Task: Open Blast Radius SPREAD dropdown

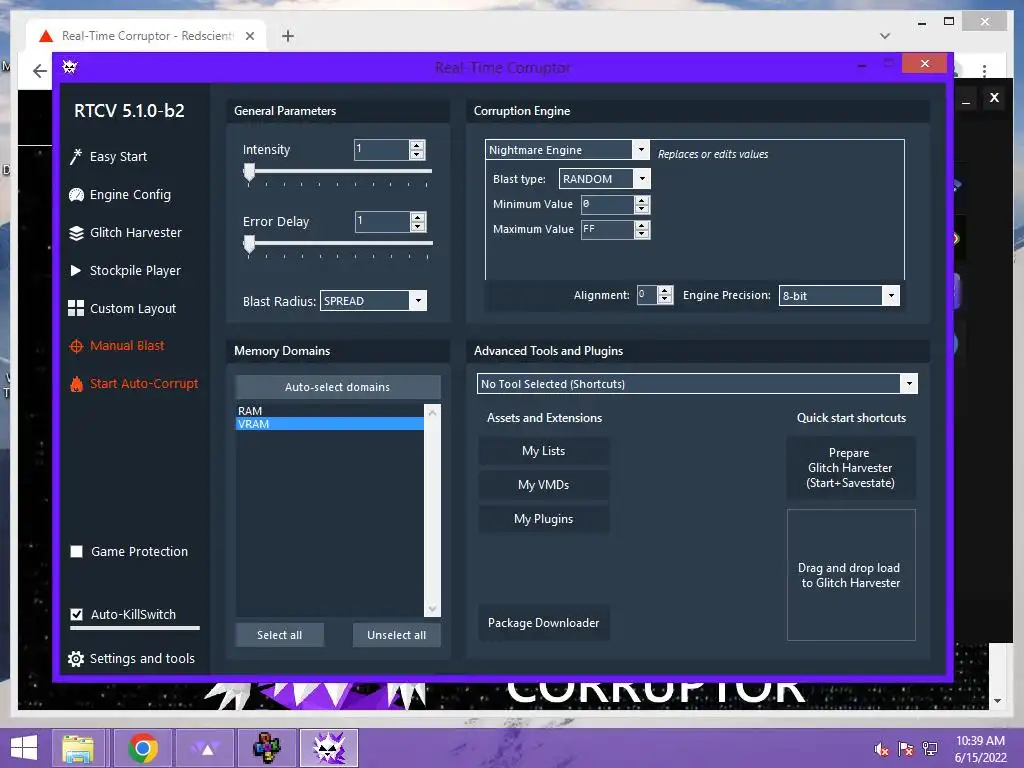Action: (x=419, y=300)
